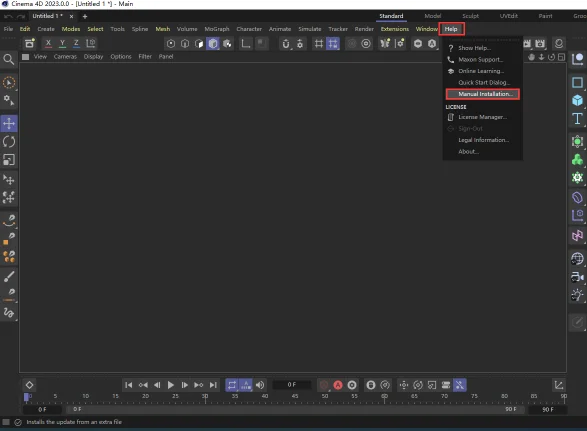The height and width of the screenshot is (431, 587).
Task: Click the current frame field 0 F
Action: 292,385
